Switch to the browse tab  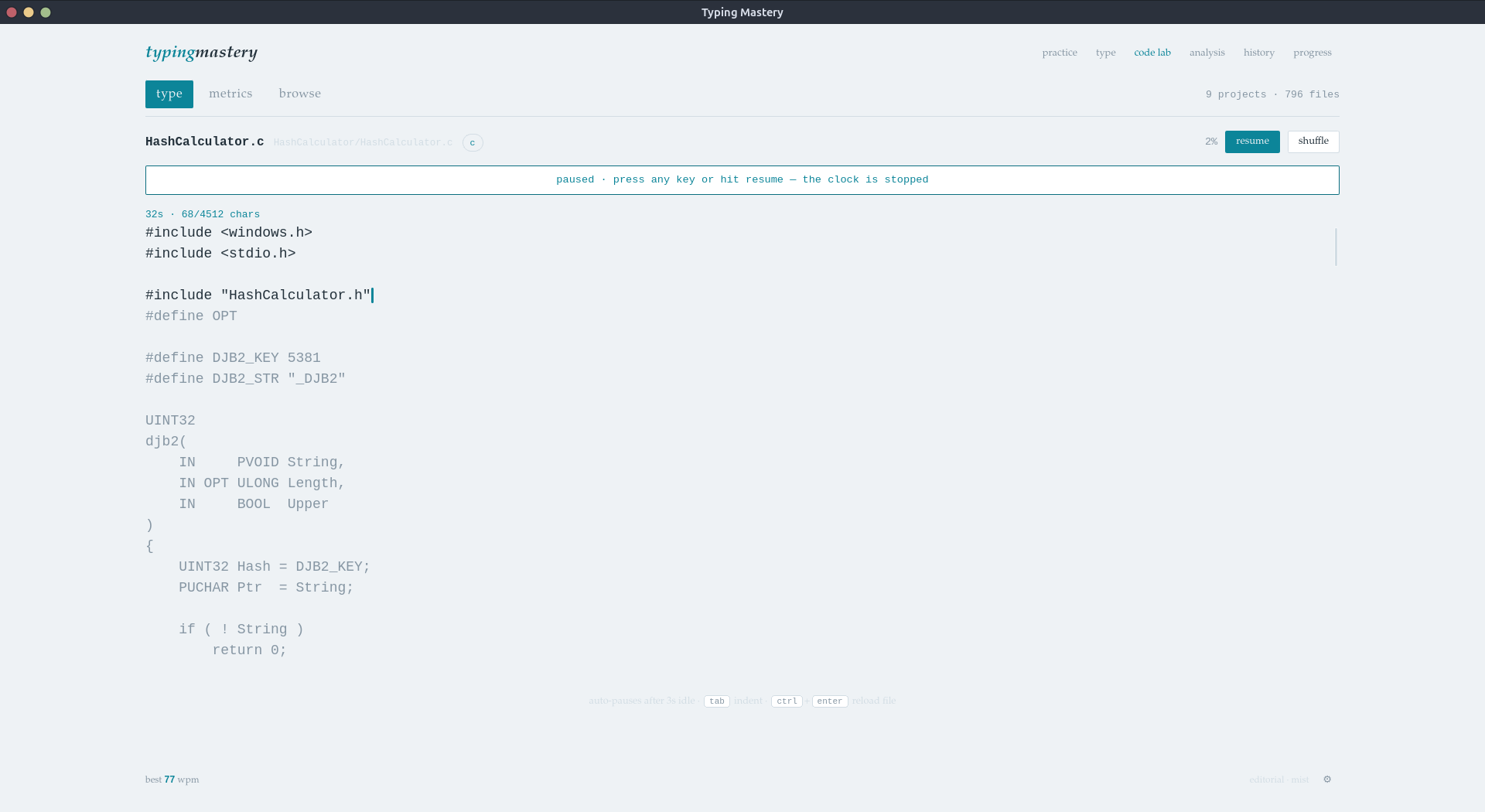point(300,94)
